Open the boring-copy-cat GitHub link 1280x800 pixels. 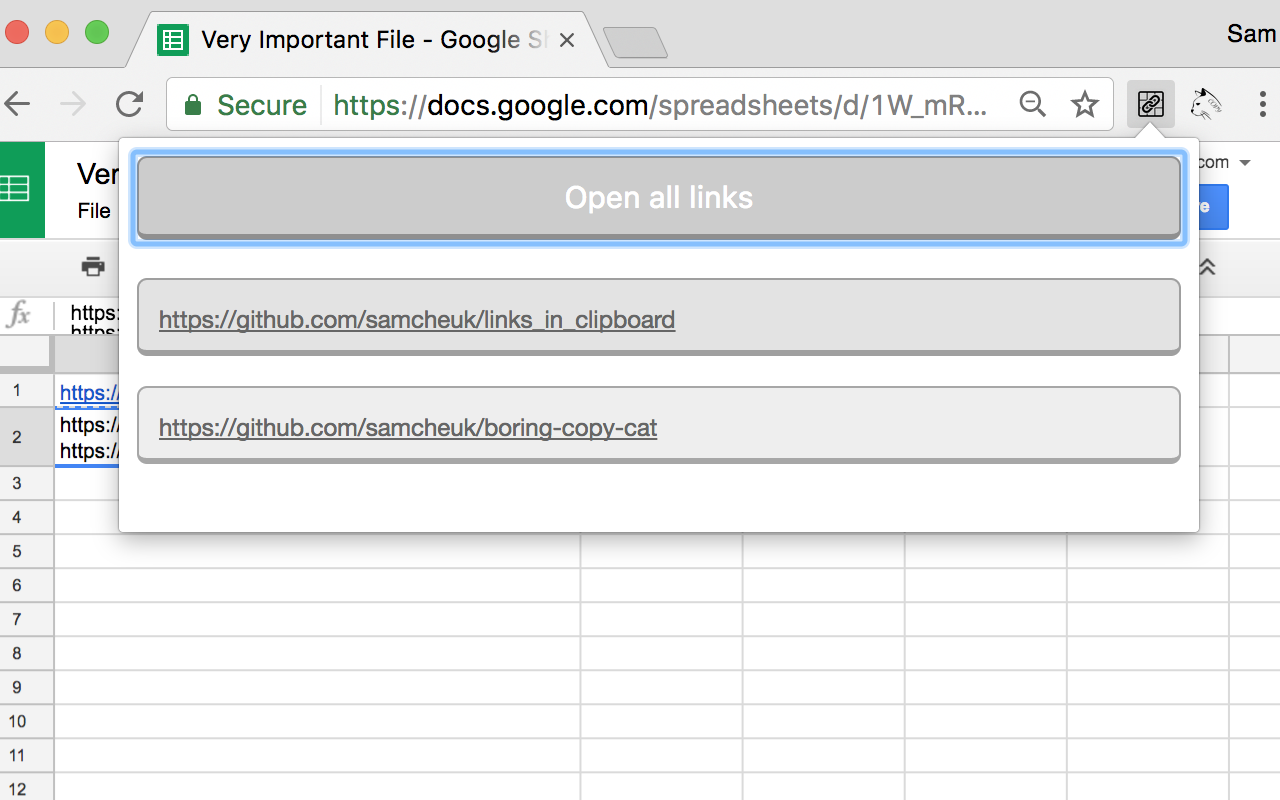408,428
